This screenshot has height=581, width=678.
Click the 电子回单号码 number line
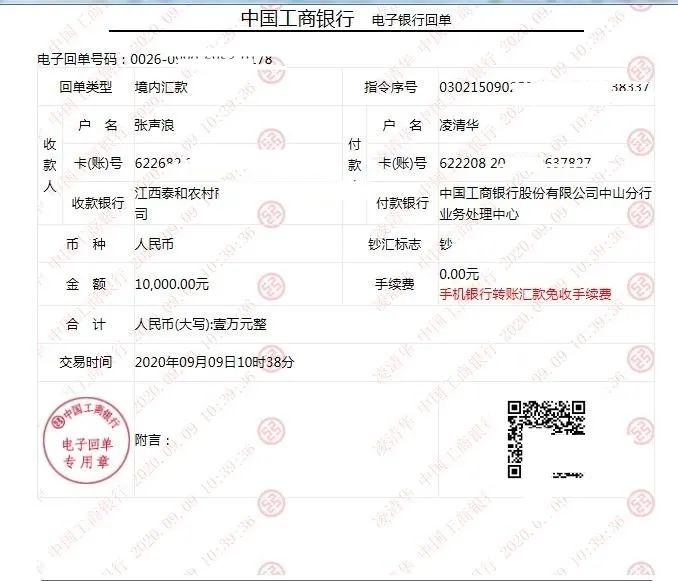(155, 59)
